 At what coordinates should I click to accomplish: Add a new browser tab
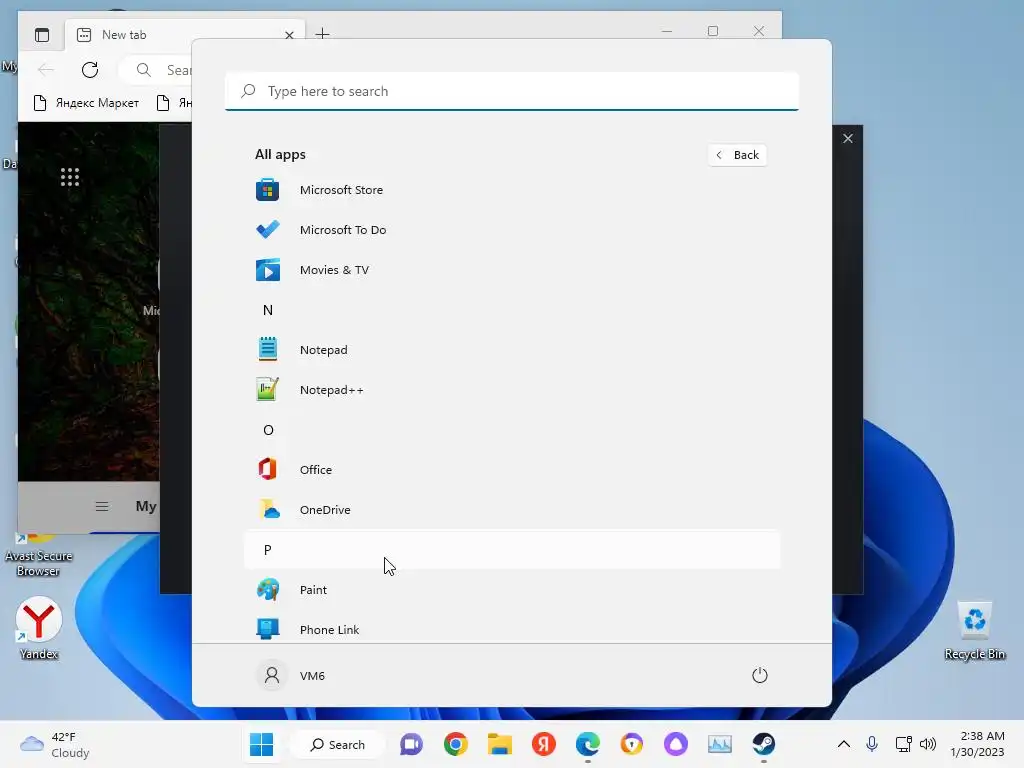coord(323,33)
